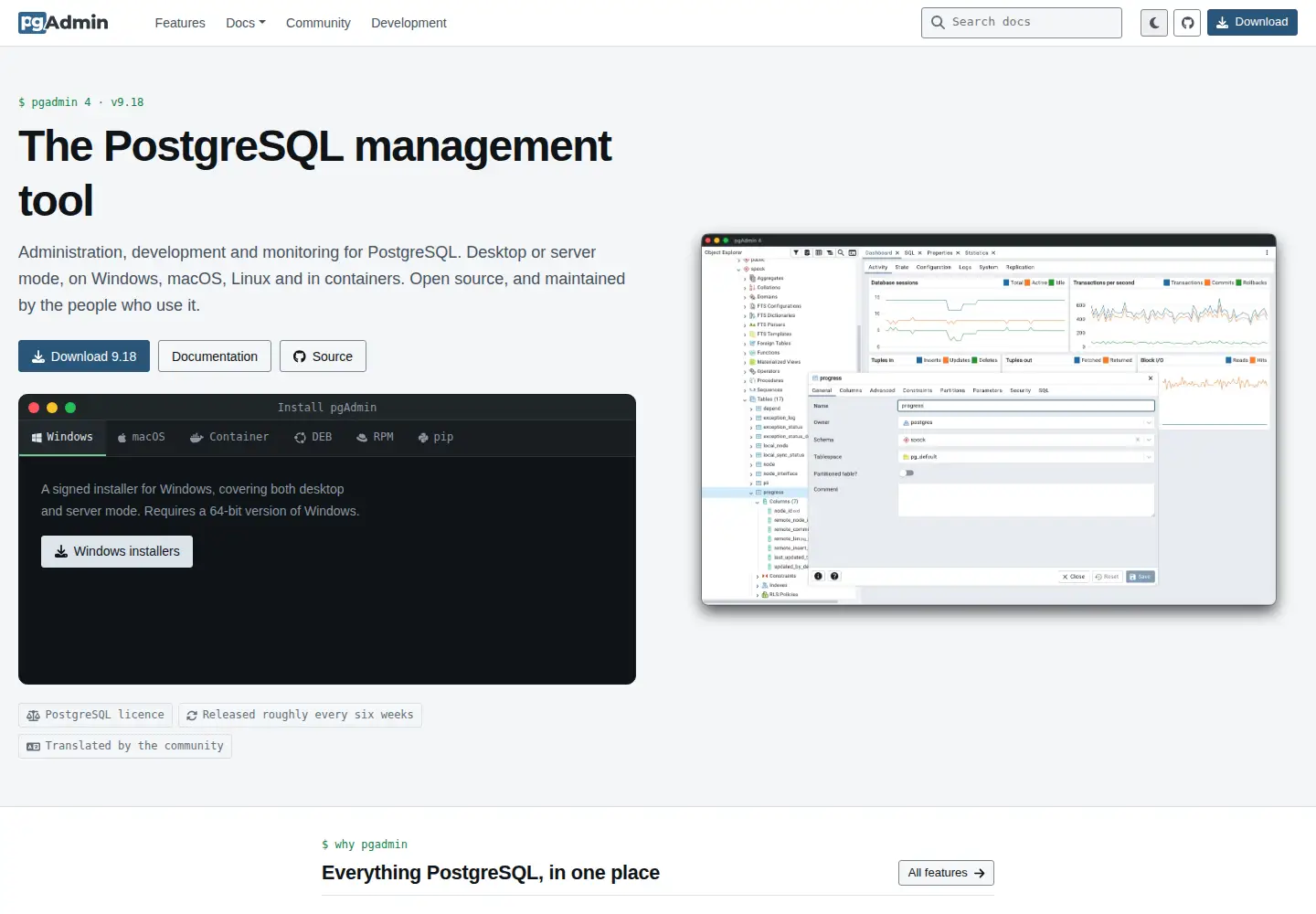Click the Debian swirl icon in DEB tab

[300, 438]
